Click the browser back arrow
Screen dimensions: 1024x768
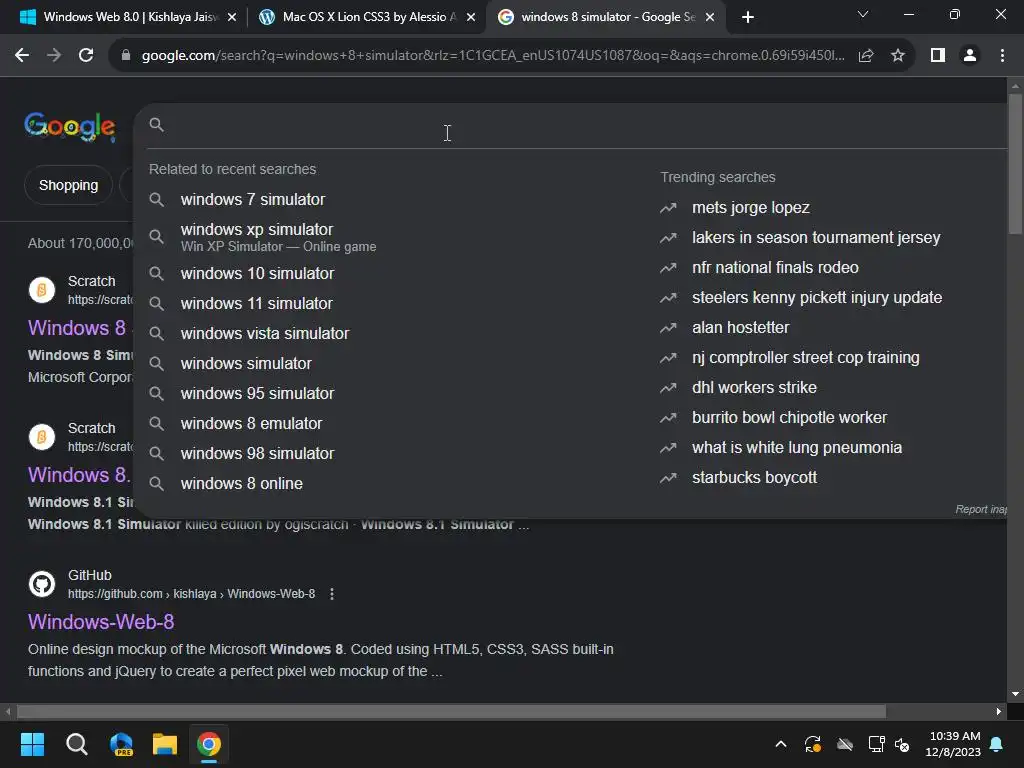point(22,56)
